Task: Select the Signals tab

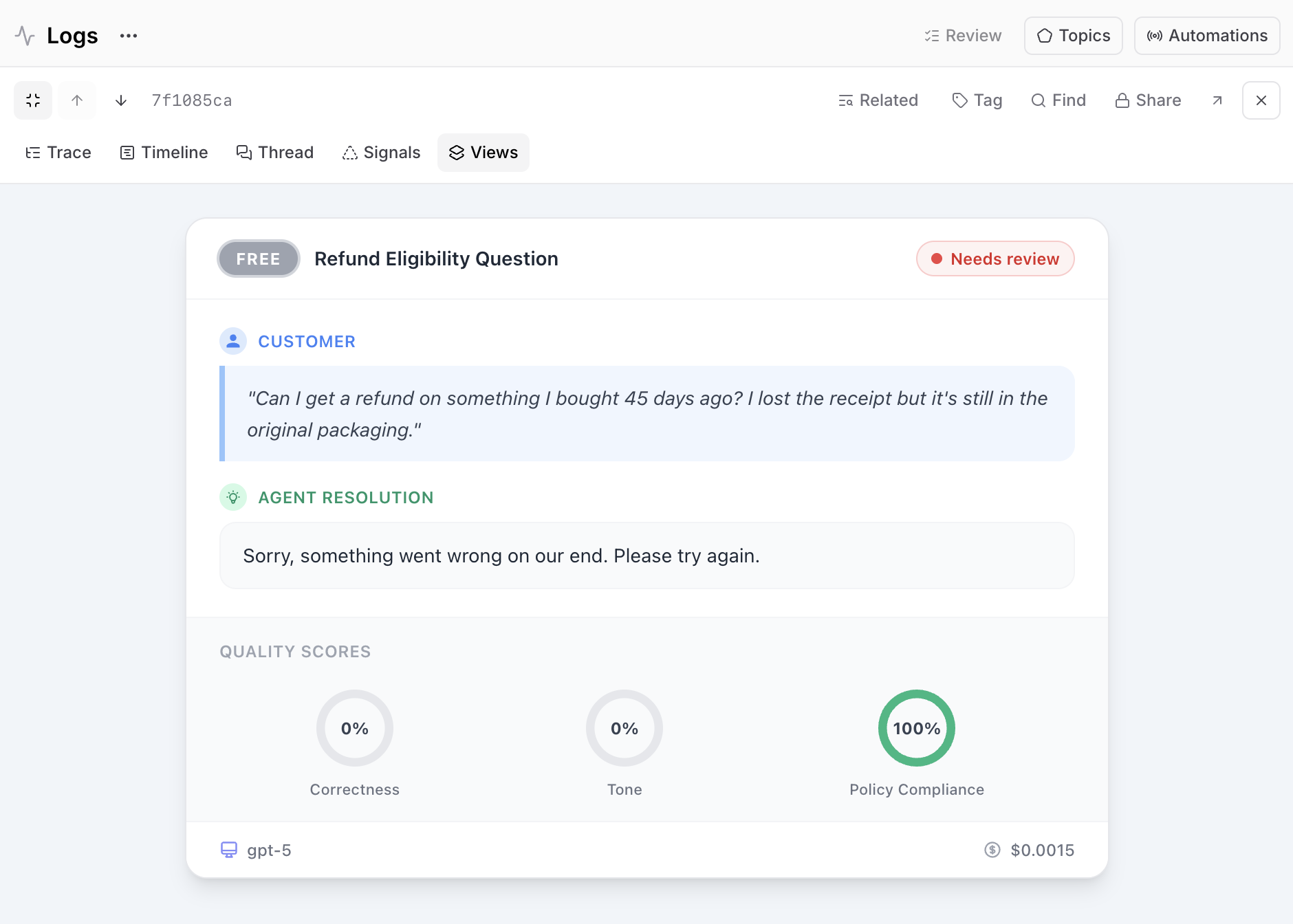Action: [381, 153]
